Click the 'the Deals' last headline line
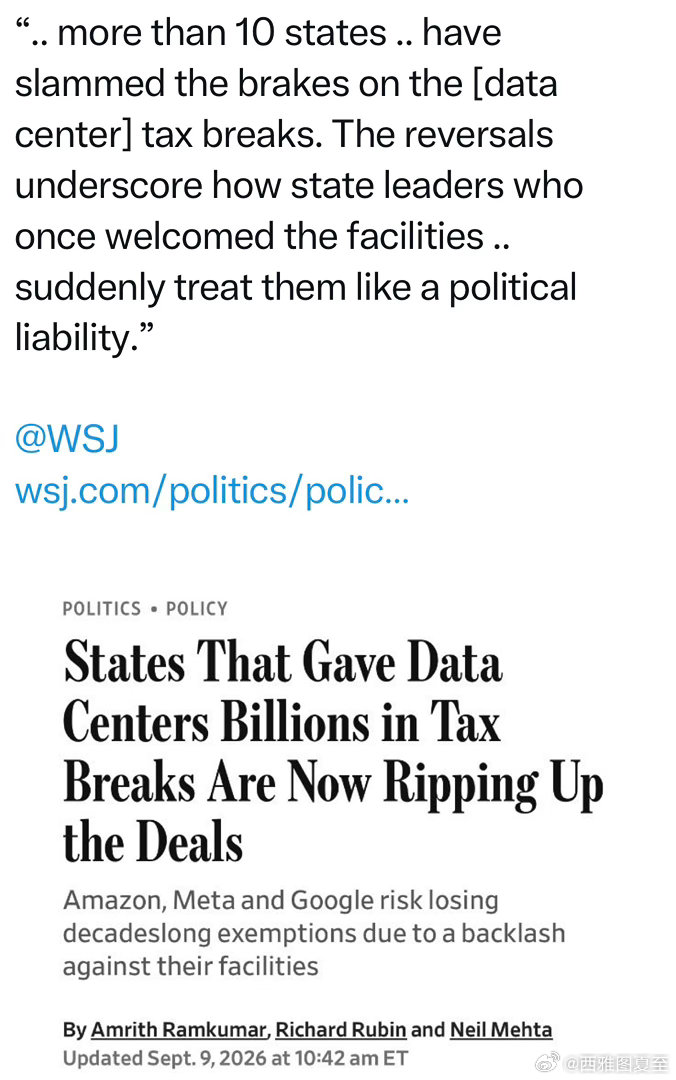The image size is (676, 1080). tap(153, 842)
